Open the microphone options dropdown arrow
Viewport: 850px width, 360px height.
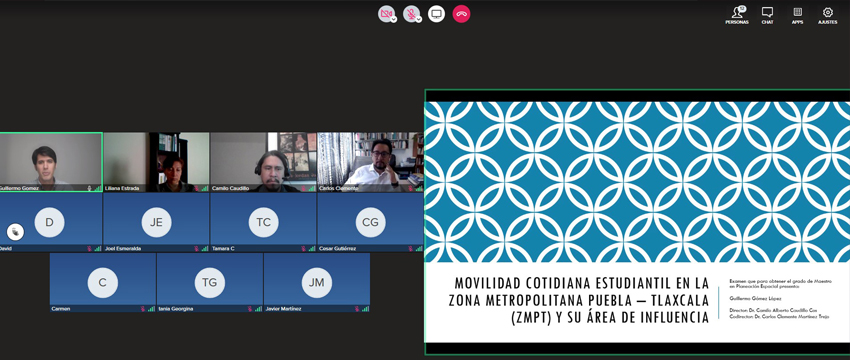[419, 19]
